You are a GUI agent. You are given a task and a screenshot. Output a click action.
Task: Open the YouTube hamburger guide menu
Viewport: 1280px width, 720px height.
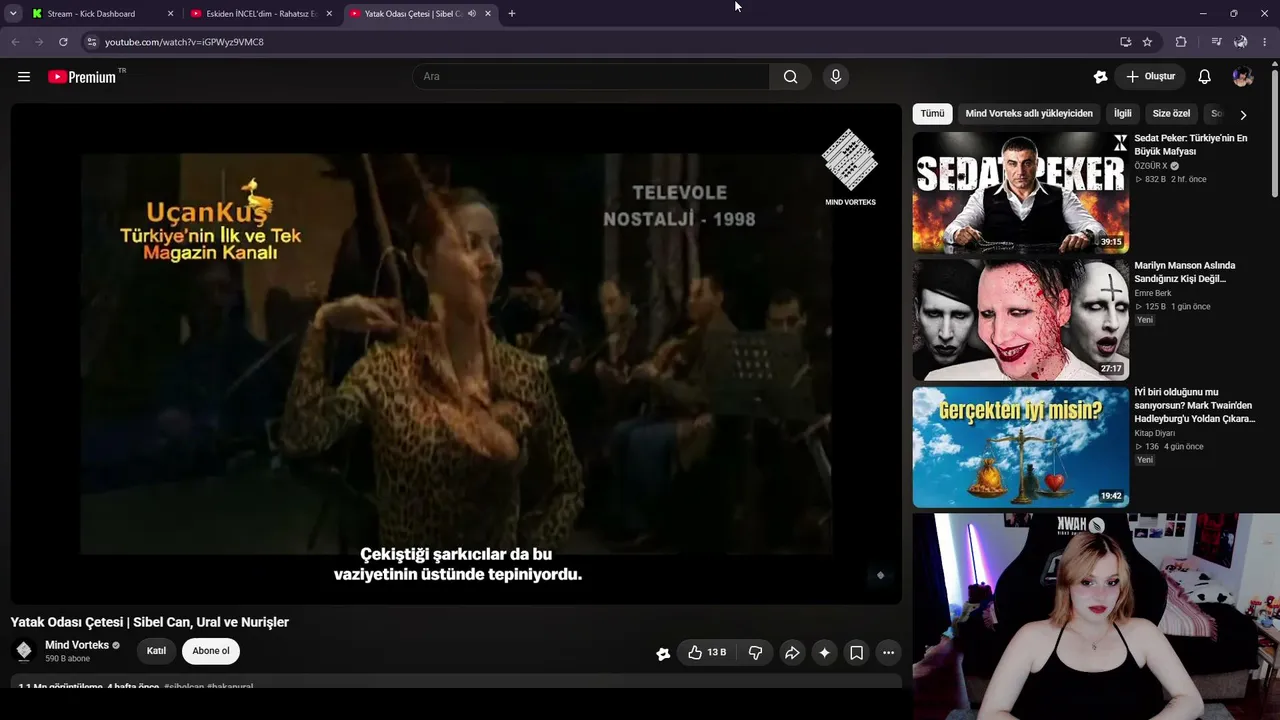24,77
